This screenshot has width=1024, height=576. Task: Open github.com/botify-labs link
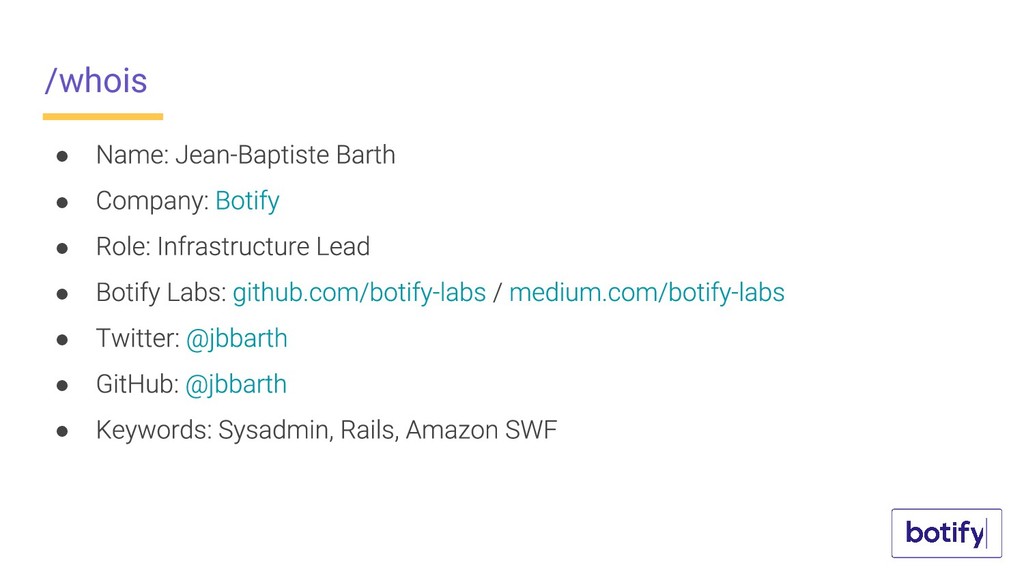coord(359,293)
